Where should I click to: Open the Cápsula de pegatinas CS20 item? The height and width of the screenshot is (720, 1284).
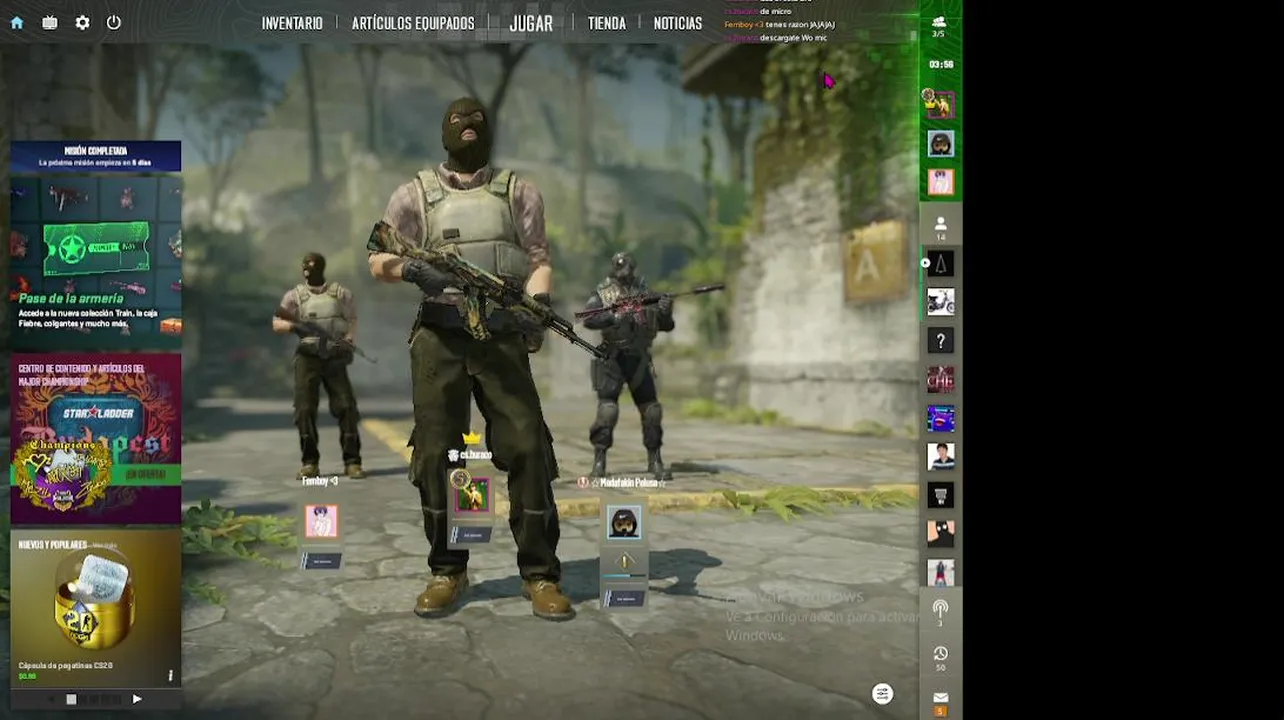tap(96, 608)
